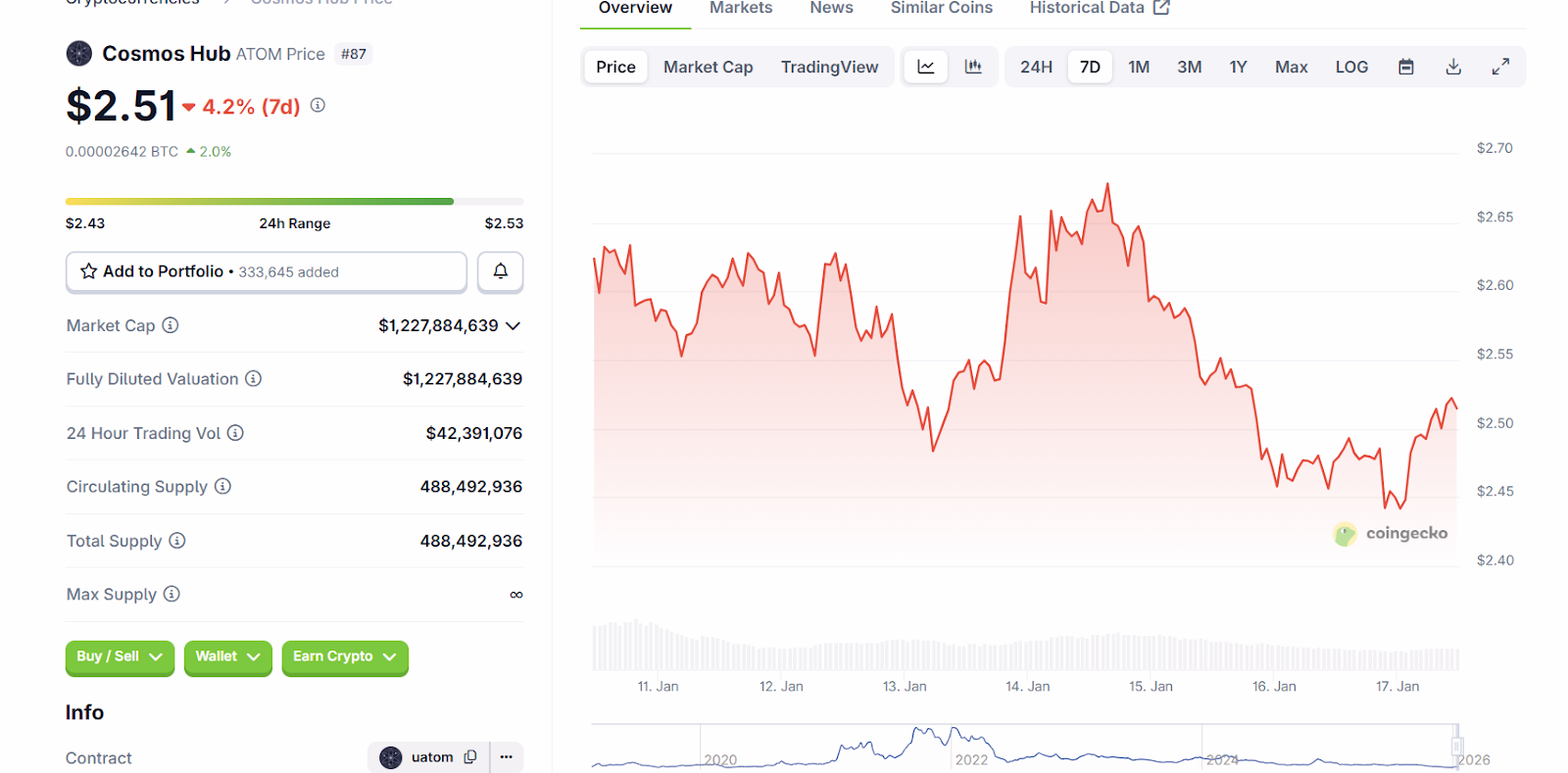Download chart data via download icon

(1453, 67)
